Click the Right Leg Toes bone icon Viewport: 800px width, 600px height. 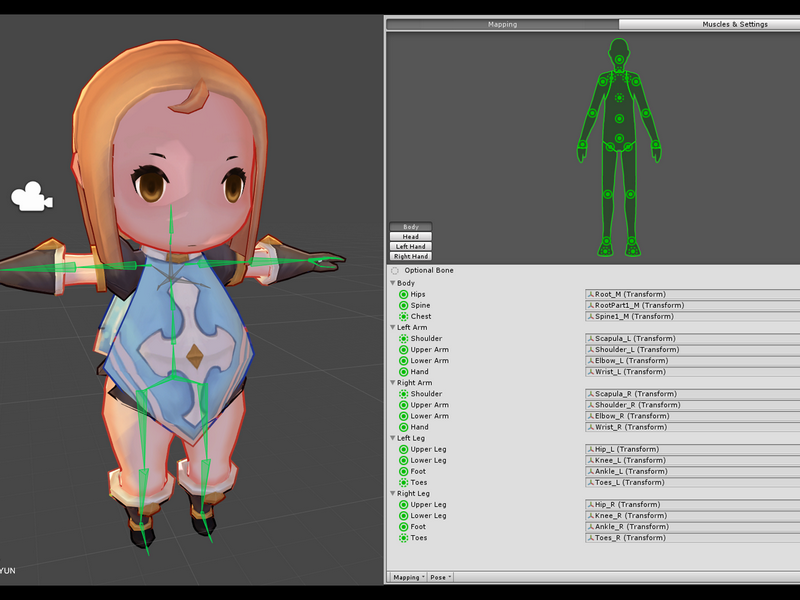pyautogui.click(x=403, y=538)
